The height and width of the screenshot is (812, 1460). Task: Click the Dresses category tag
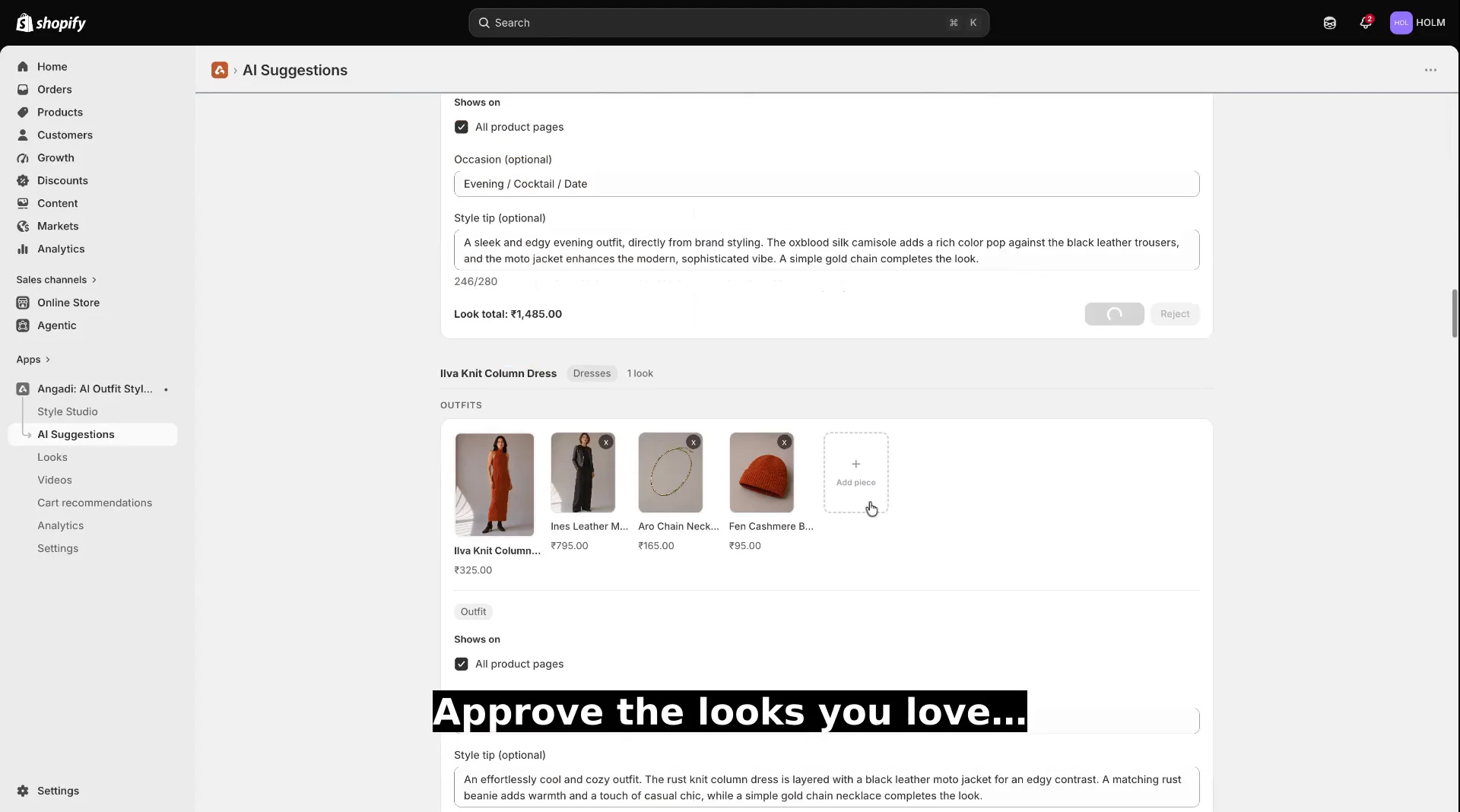(592, 373)
